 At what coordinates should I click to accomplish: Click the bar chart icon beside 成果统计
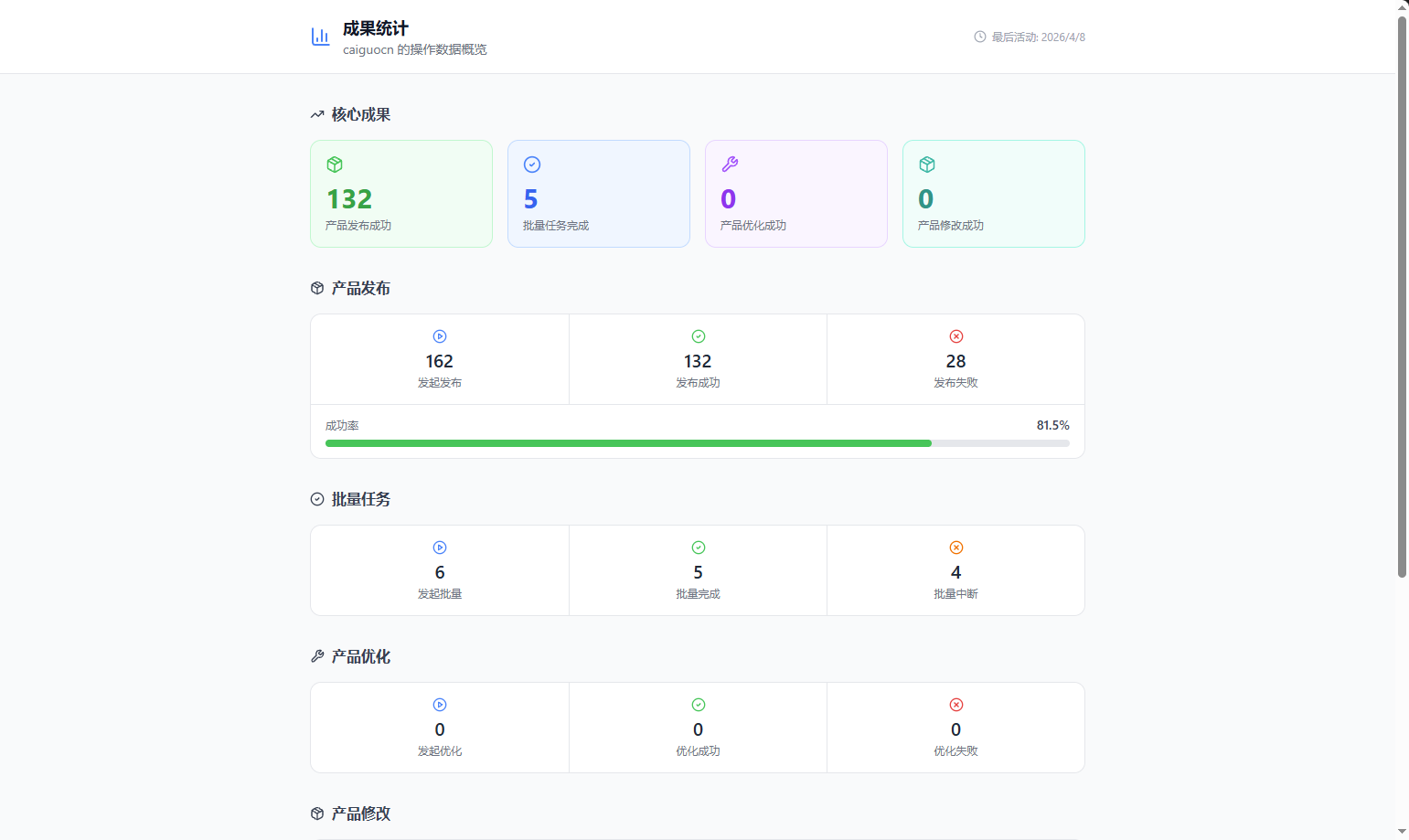coord(320,37)
